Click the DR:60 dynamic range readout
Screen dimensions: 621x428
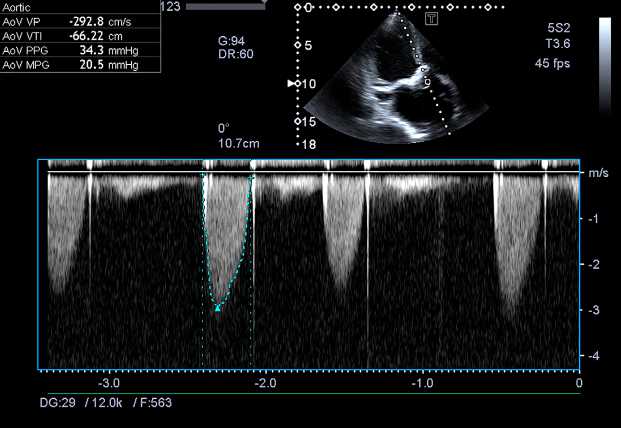coord(236,54)
